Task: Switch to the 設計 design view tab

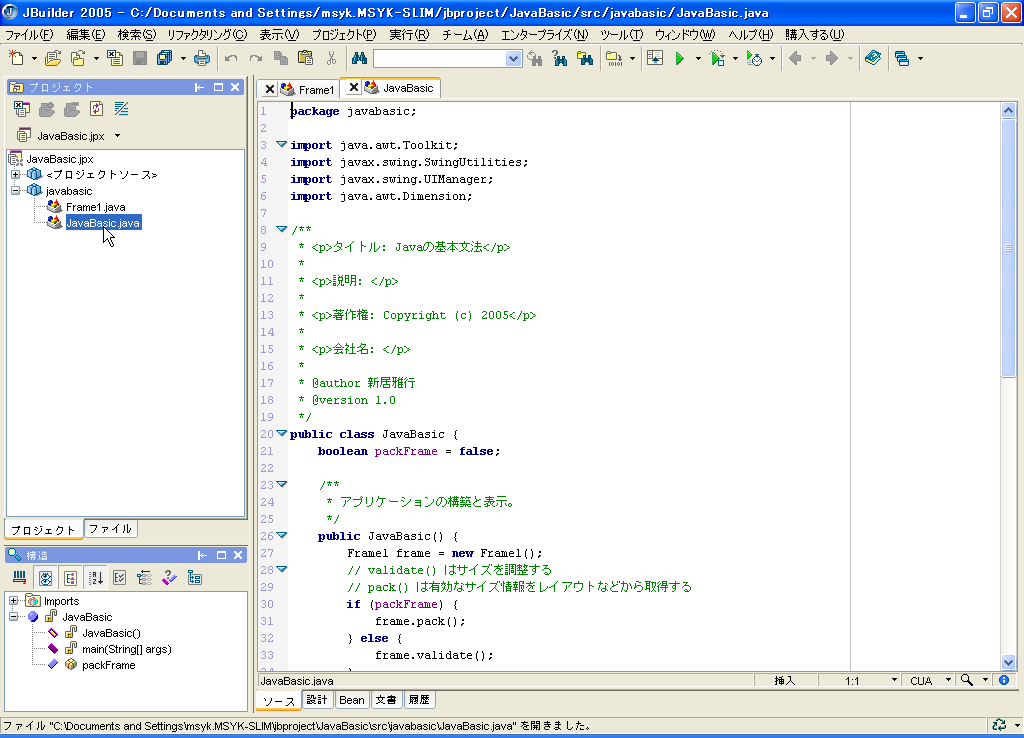Action: coord(317,700)
